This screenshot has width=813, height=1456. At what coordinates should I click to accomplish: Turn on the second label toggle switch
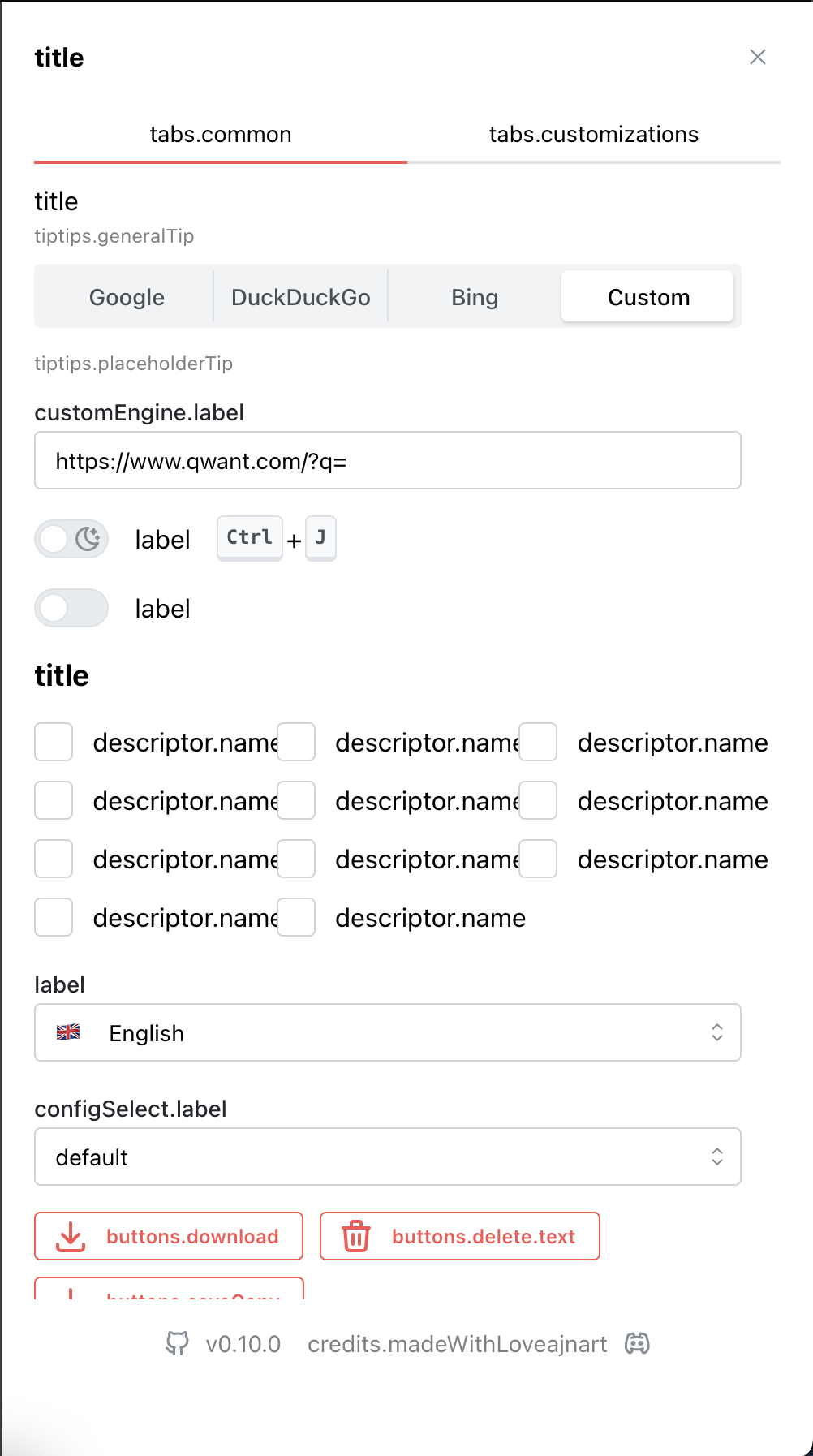pos(71,608)
